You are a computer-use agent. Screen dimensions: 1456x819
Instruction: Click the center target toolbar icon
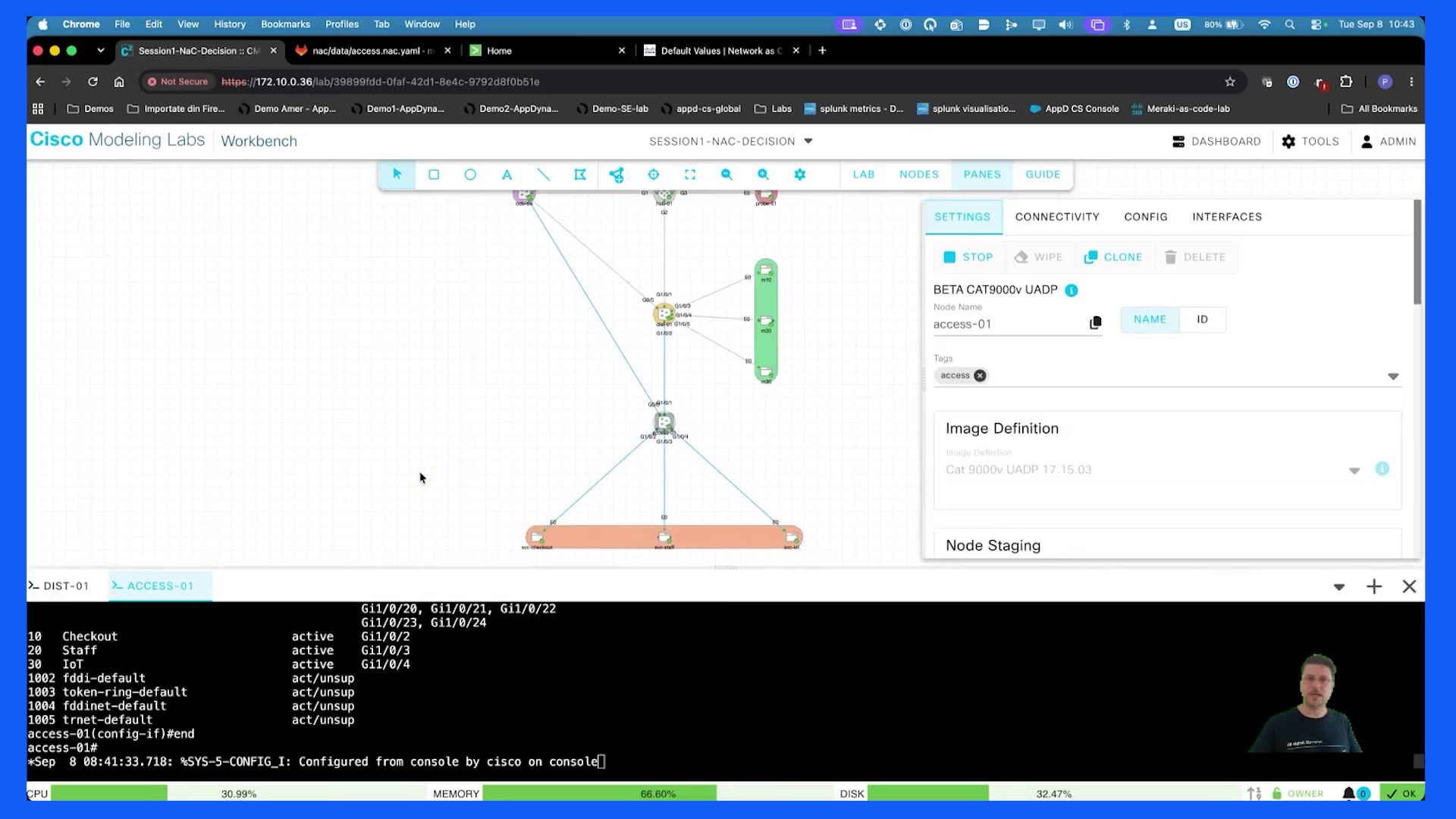coord(654,174)
